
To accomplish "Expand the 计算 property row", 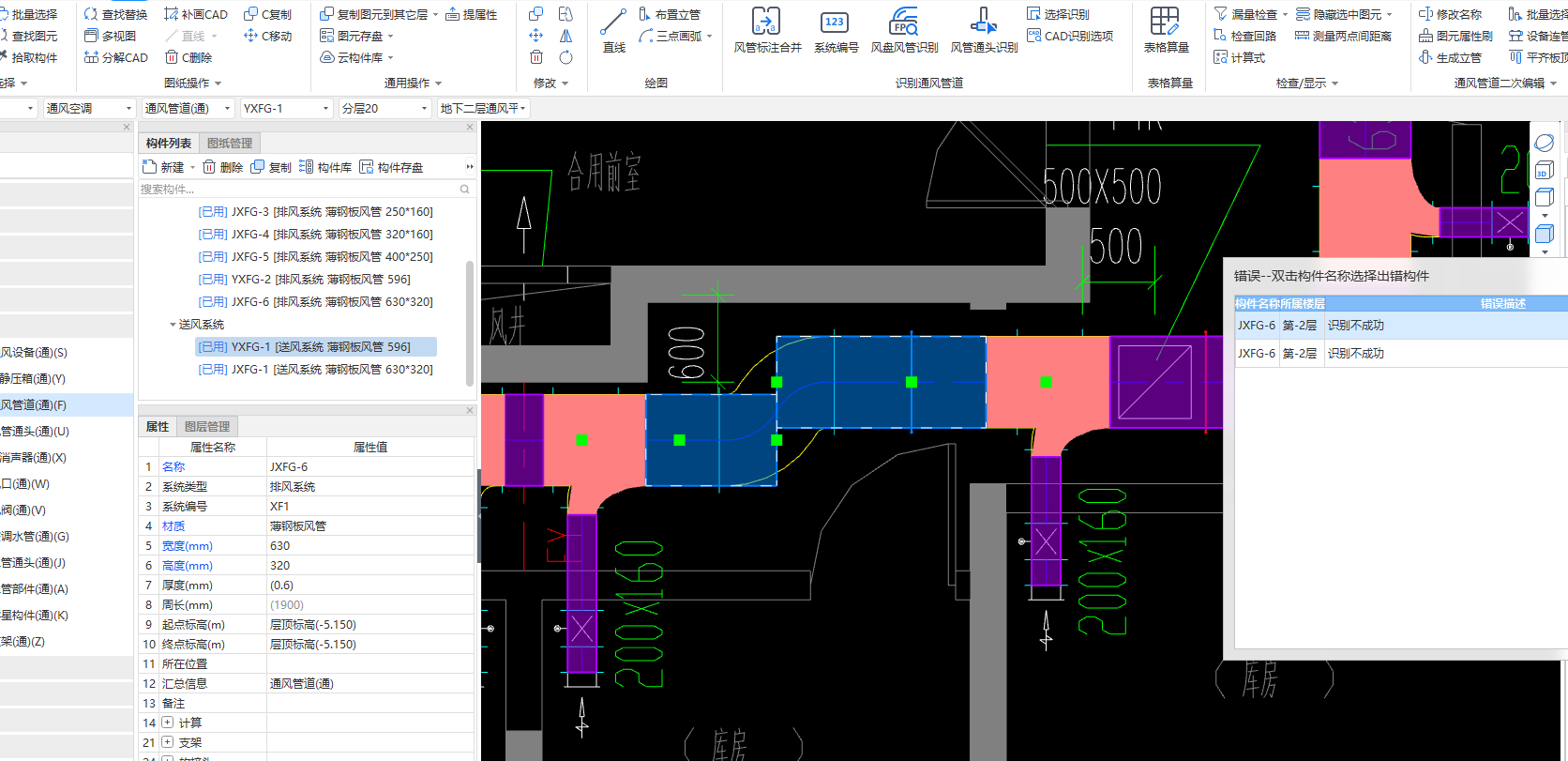I will tap(167, 723).
